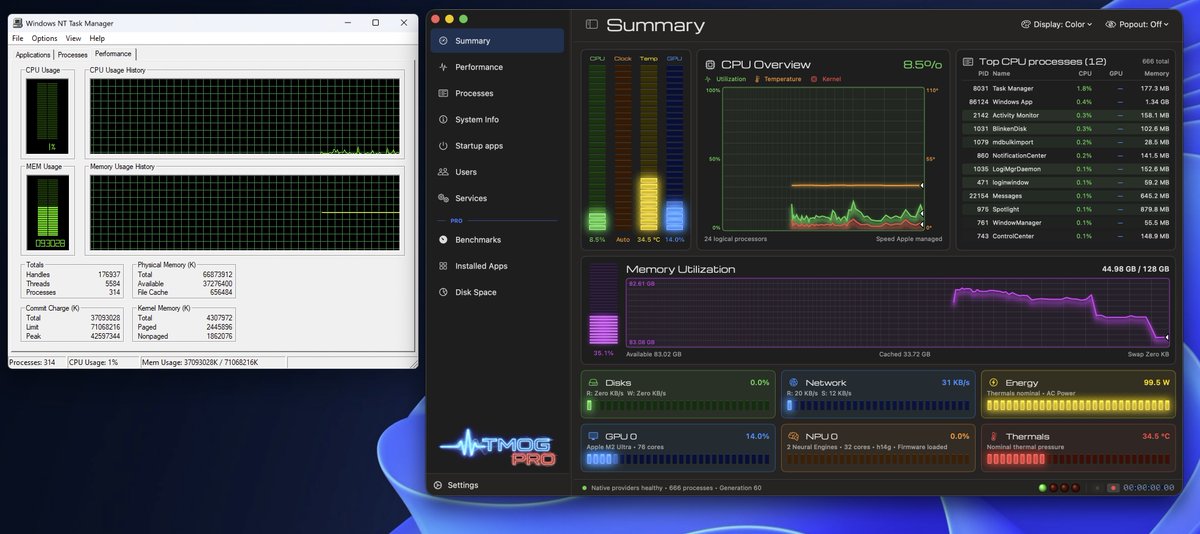Open Help menu in Task Manager

click(x=97, y=38)
